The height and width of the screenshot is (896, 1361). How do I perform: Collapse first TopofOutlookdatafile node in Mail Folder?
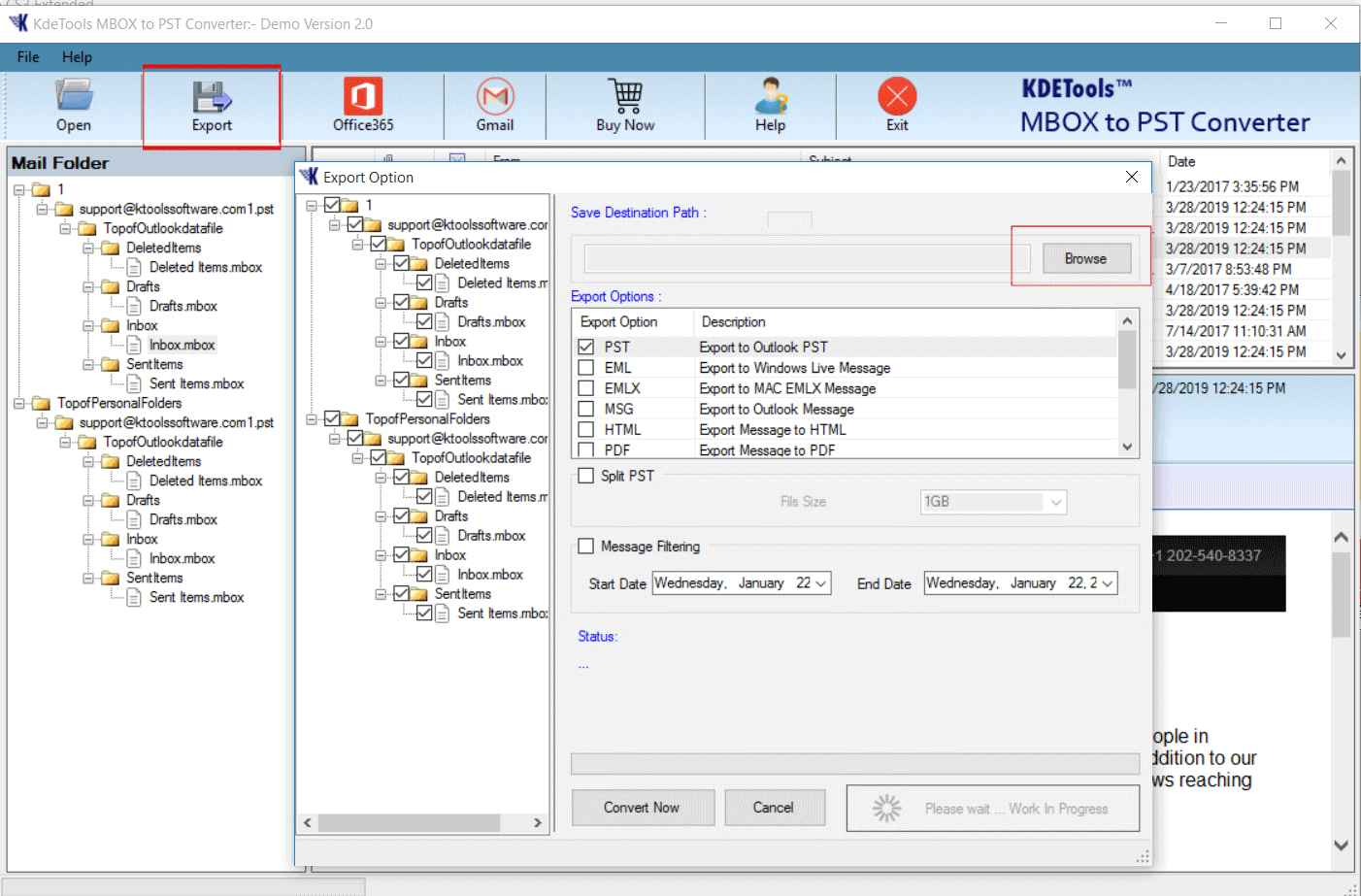click(65, 228)
